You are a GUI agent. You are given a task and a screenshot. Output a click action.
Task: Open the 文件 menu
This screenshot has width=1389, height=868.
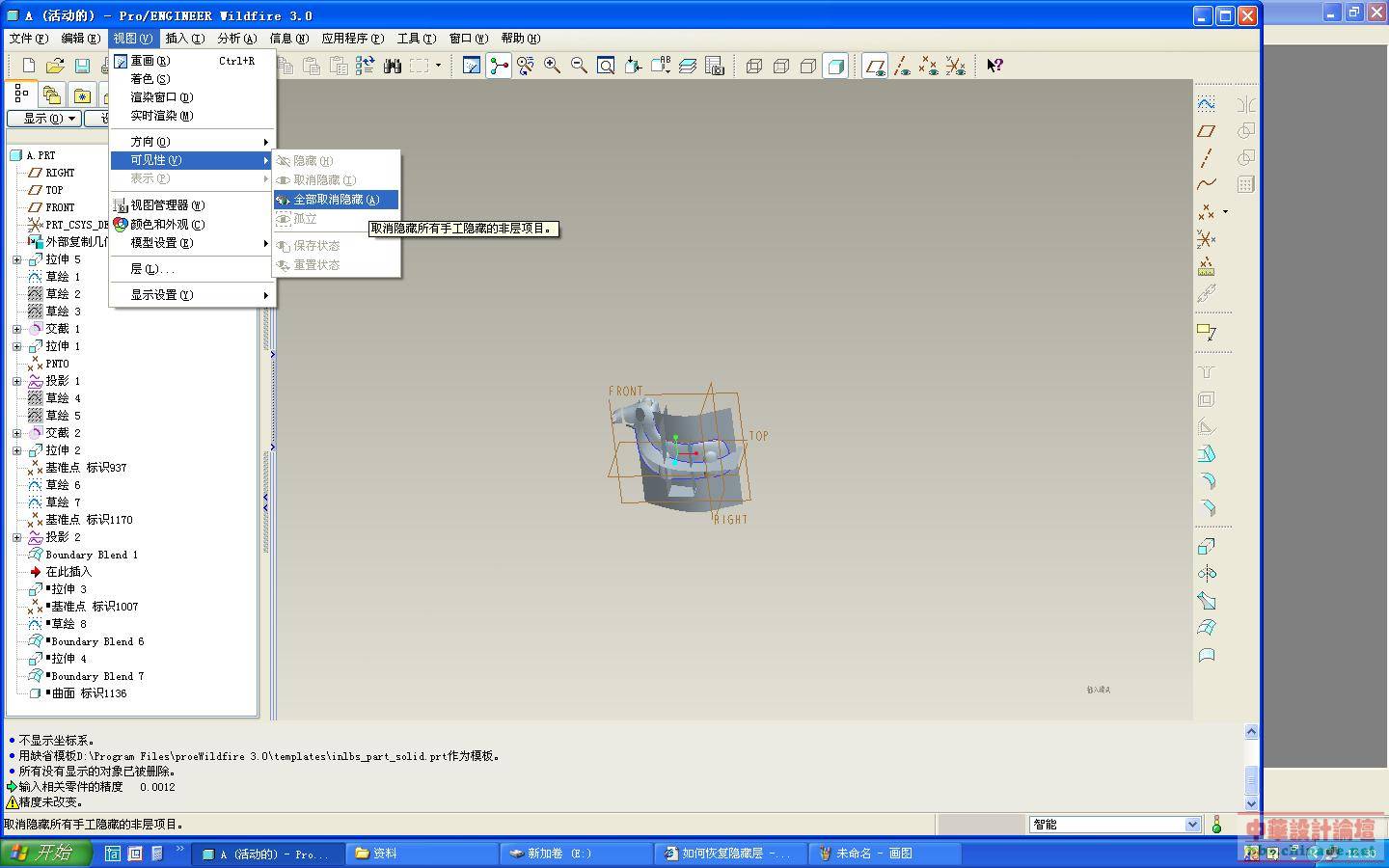pos(28,39)
